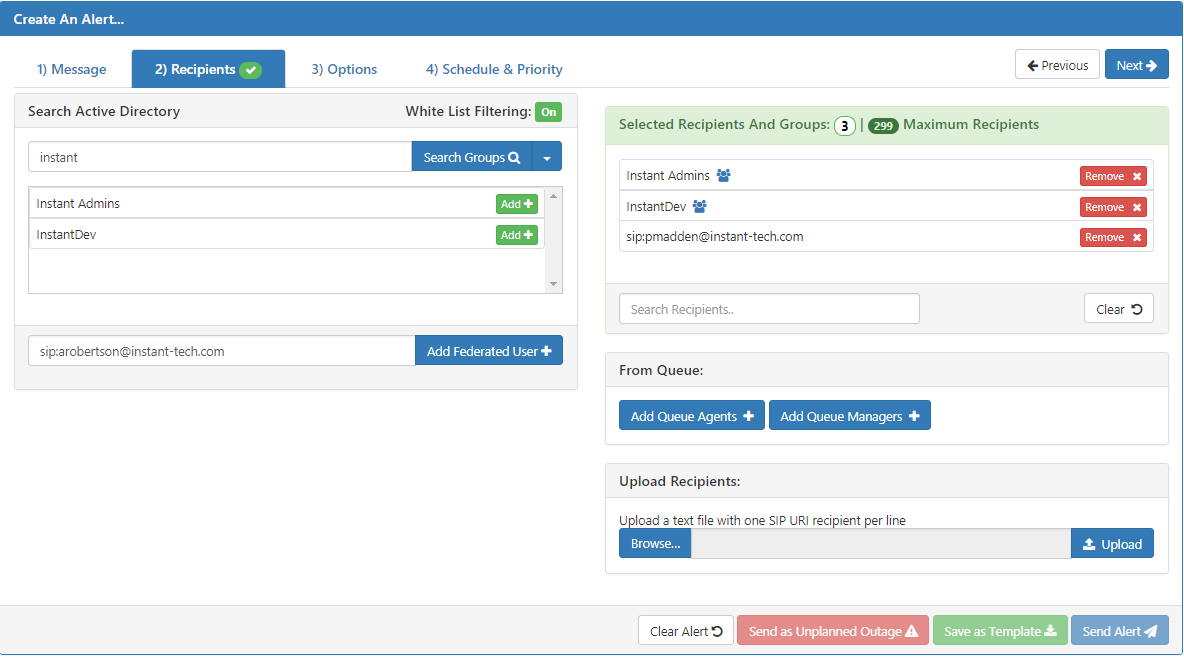Click the Send Alert button
The image size is (1184, 658).
[1119, 631]
